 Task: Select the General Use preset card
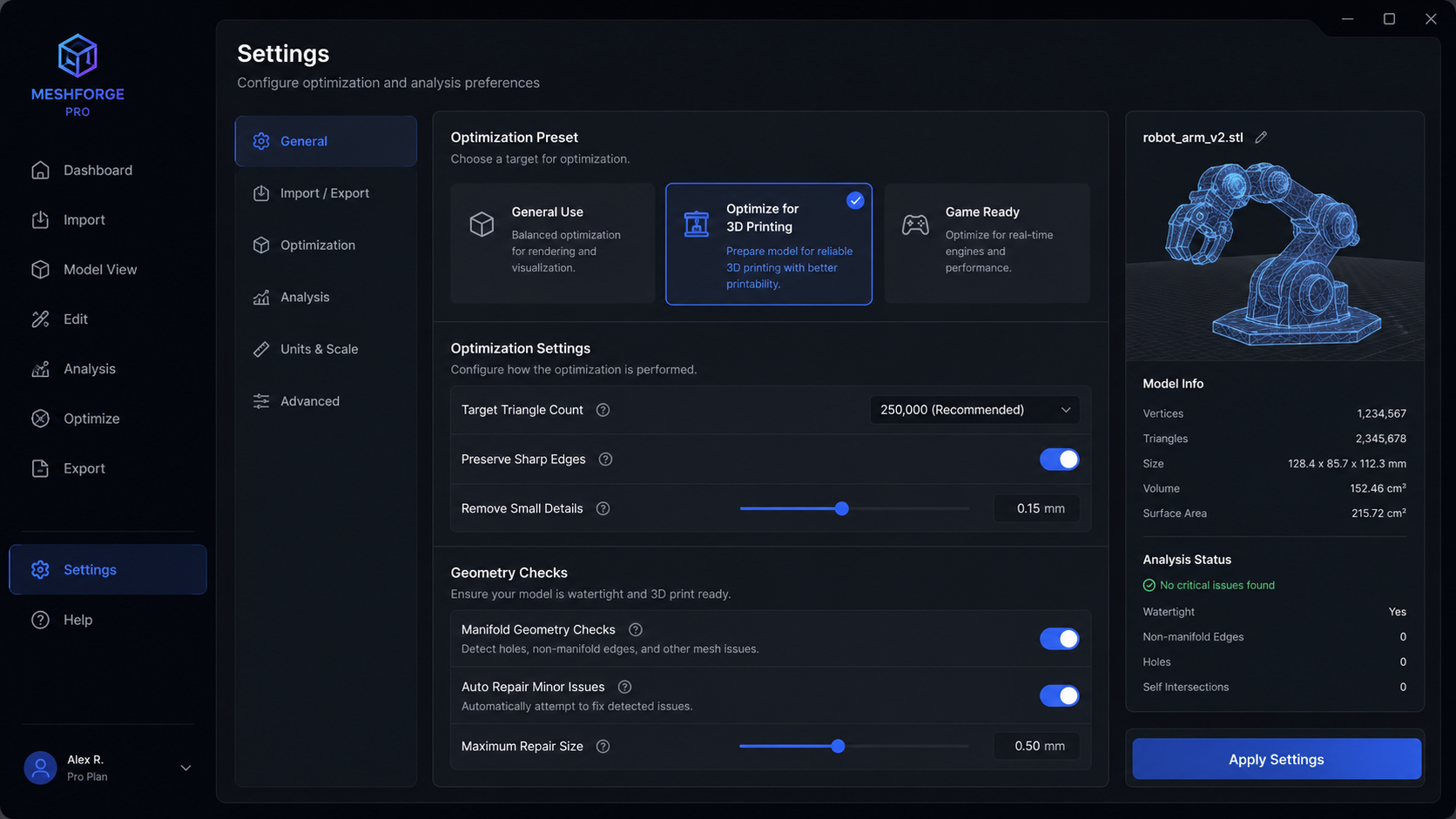pos(553,244)
